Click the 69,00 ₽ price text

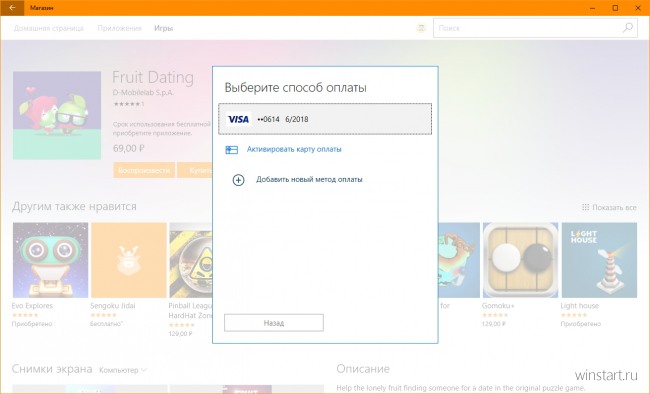(x=129, y=148)
